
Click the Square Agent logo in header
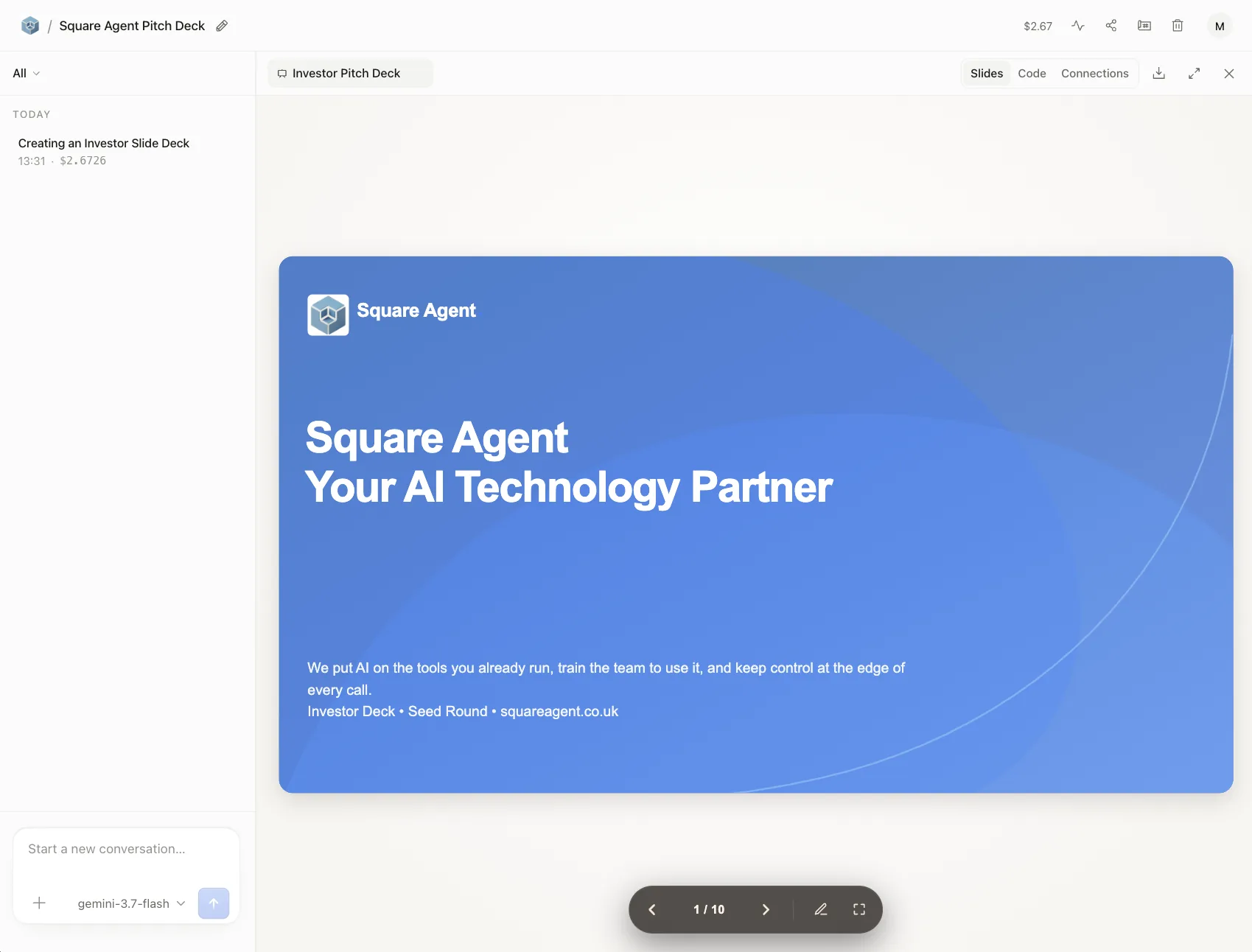pyautogui.click(x=30, y=26)
